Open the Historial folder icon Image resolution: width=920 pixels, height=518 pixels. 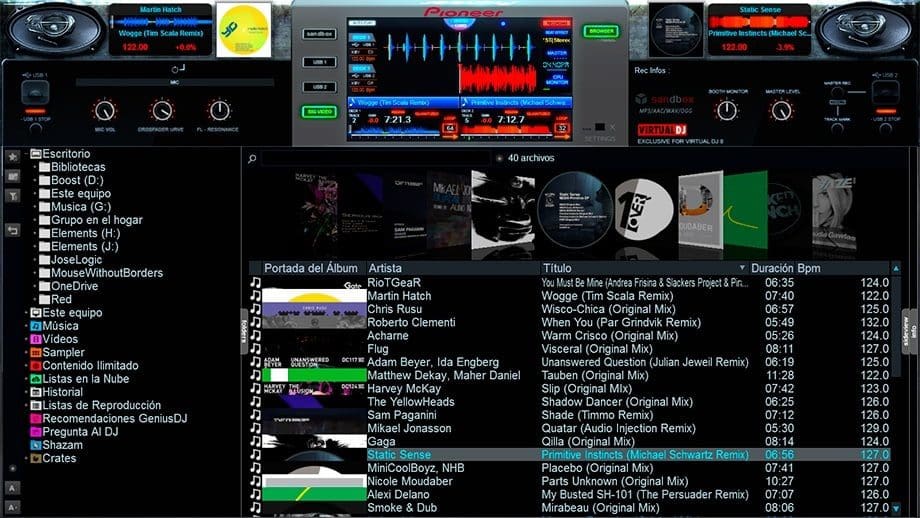point(36,392)
